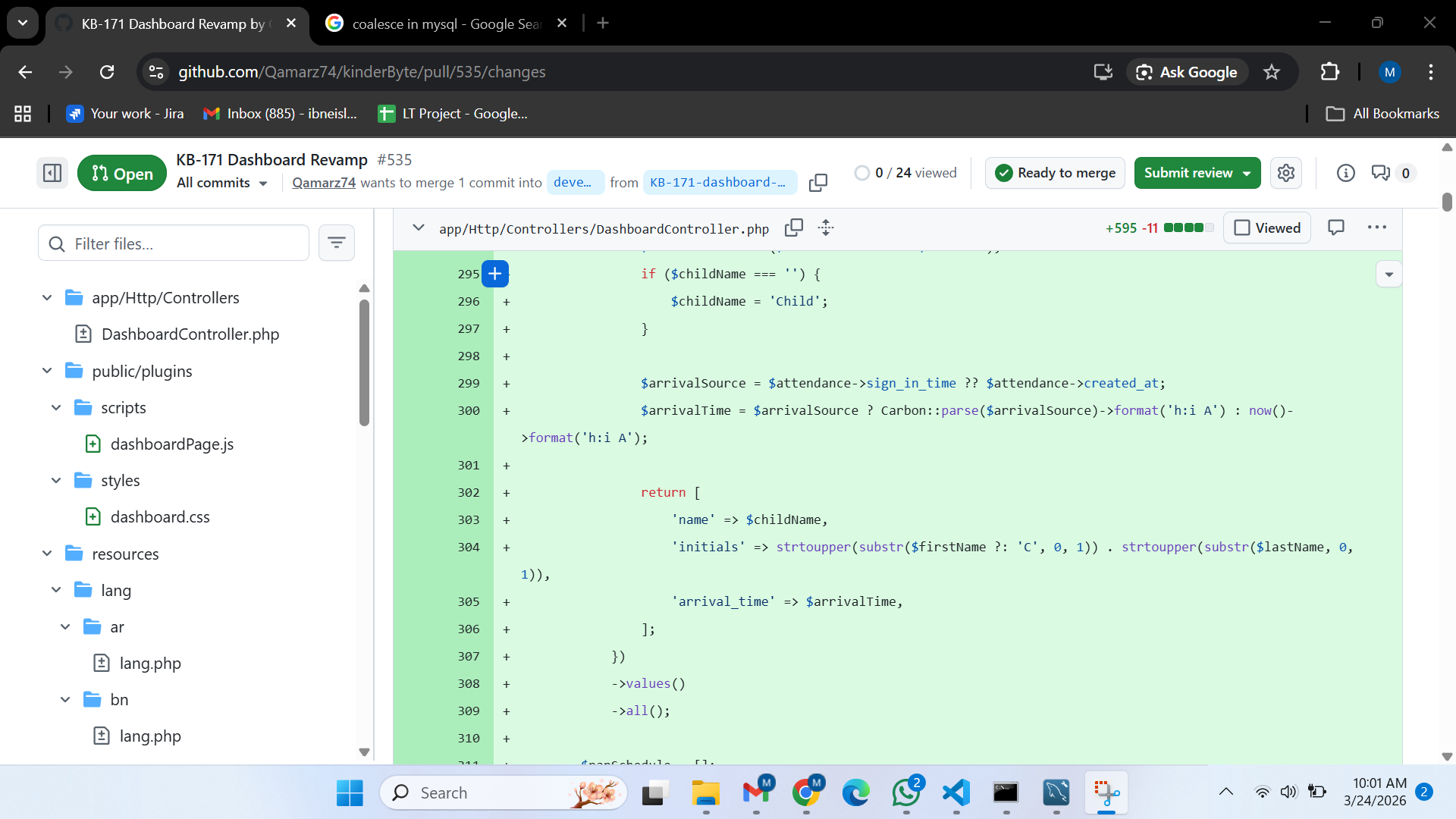Expand all lines of the diff file
This screenshot has height=819, width=1456.
pos(826,227)
